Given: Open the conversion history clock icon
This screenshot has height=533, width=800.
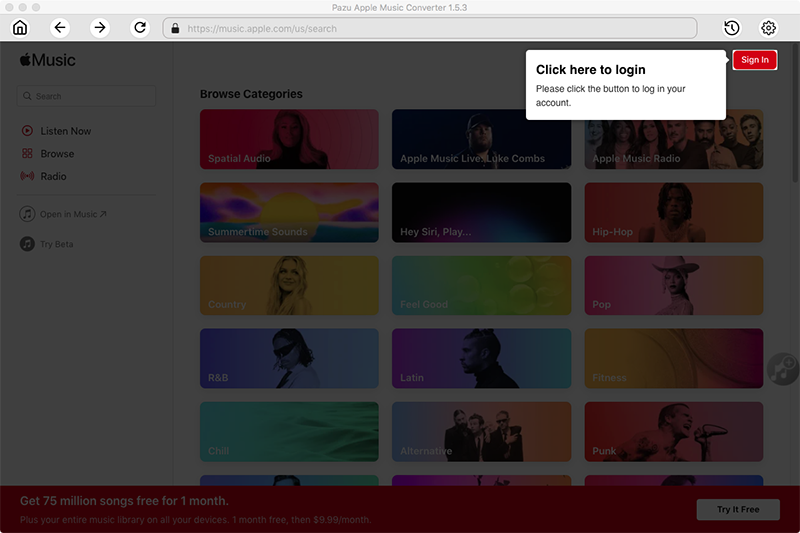Looking at the screenshot, I should (x=731, y=28).
